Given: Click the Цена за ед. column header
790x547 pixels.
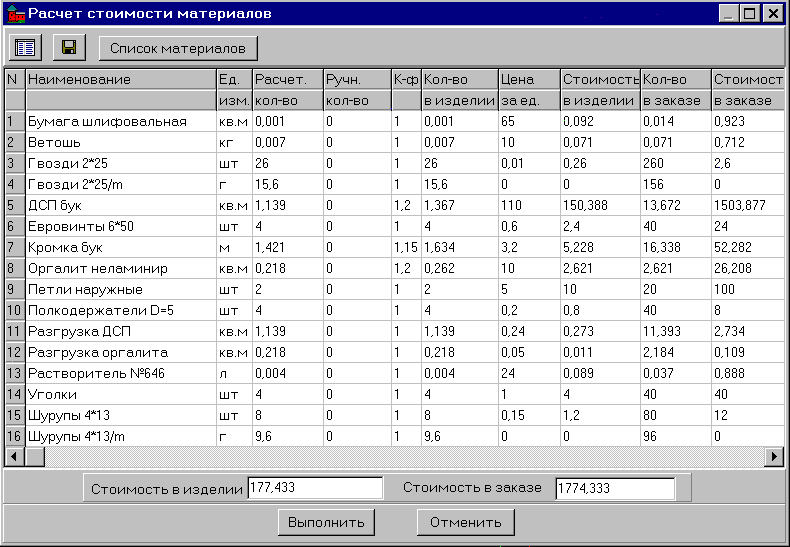Looking at the screenshot, I should (529, 90).
